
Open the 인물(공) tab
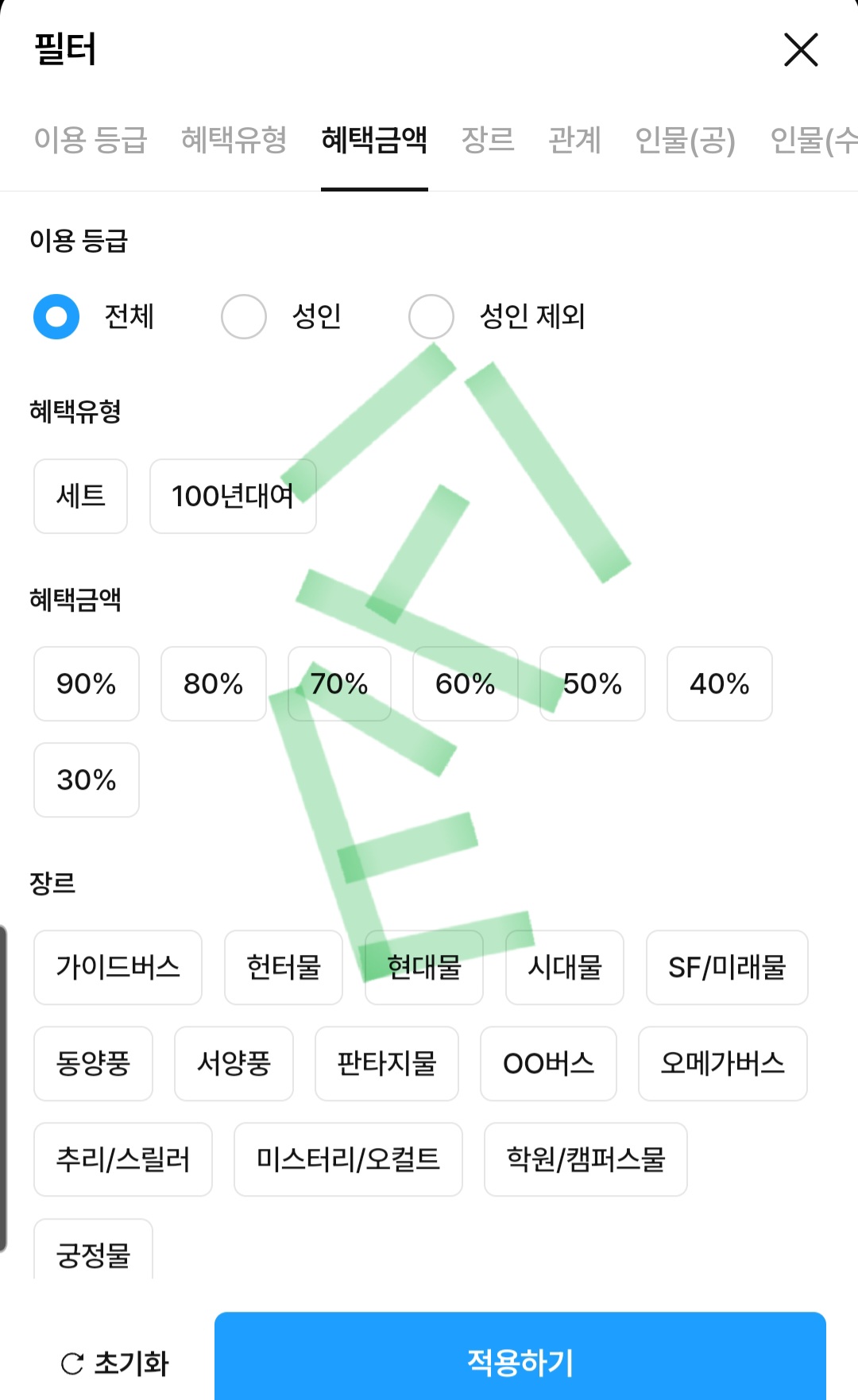(x=685, y=140)
